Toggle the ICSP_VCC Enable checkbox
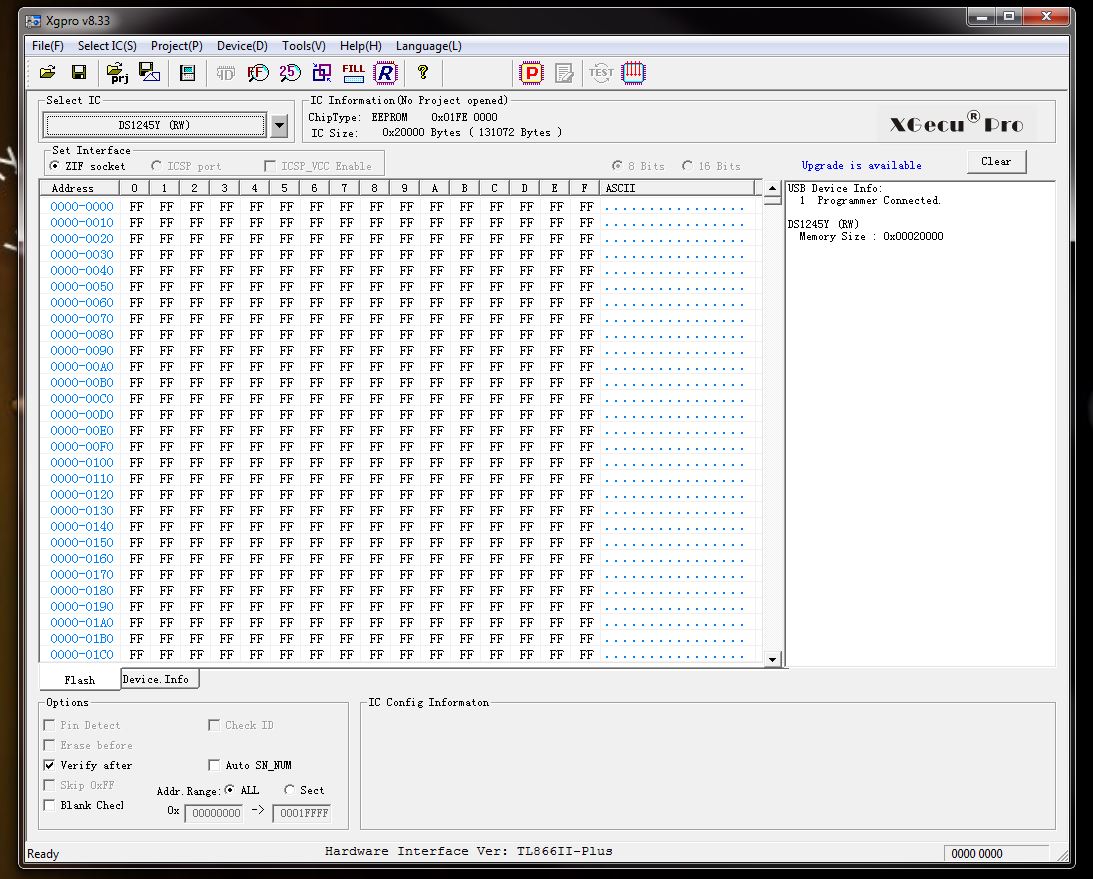 (x=270, y=166)
